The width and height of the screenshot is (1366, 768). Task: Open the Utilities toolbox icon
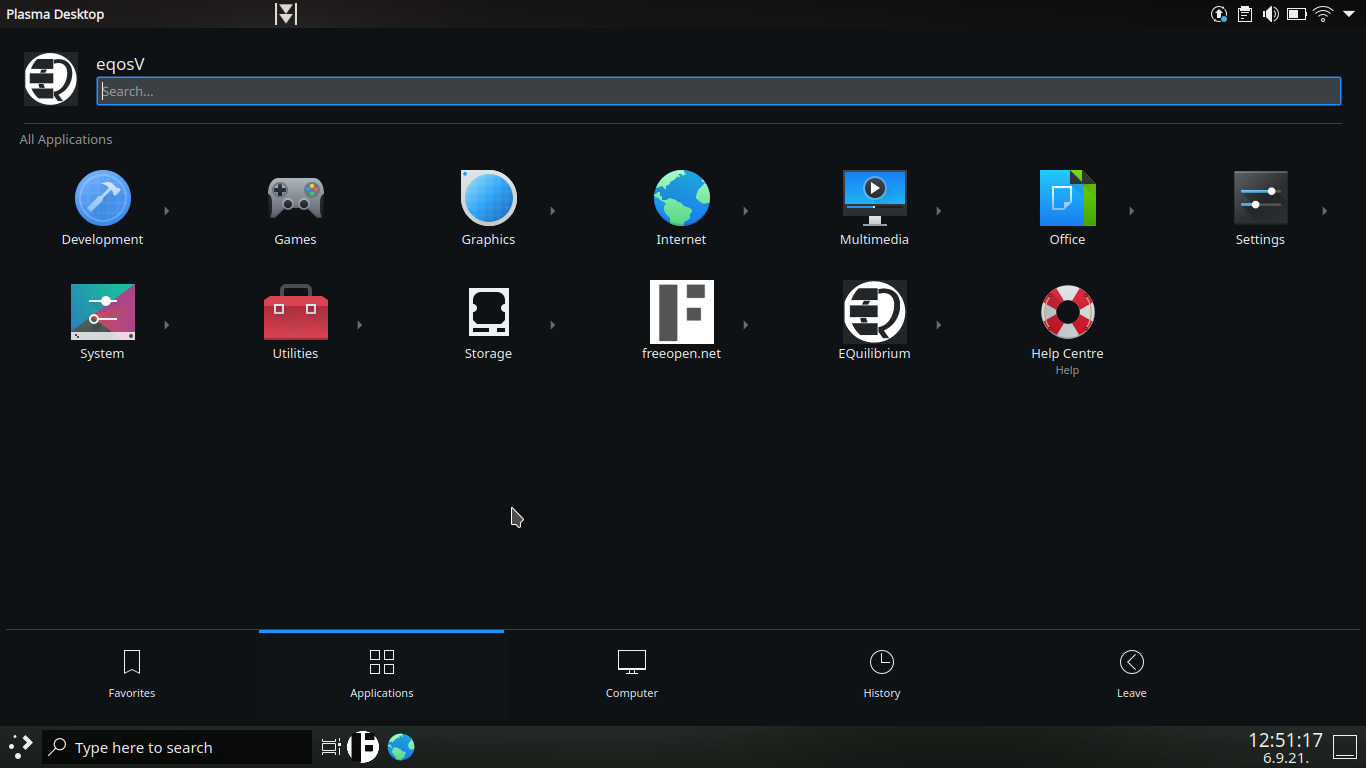[x=295, y=312]
